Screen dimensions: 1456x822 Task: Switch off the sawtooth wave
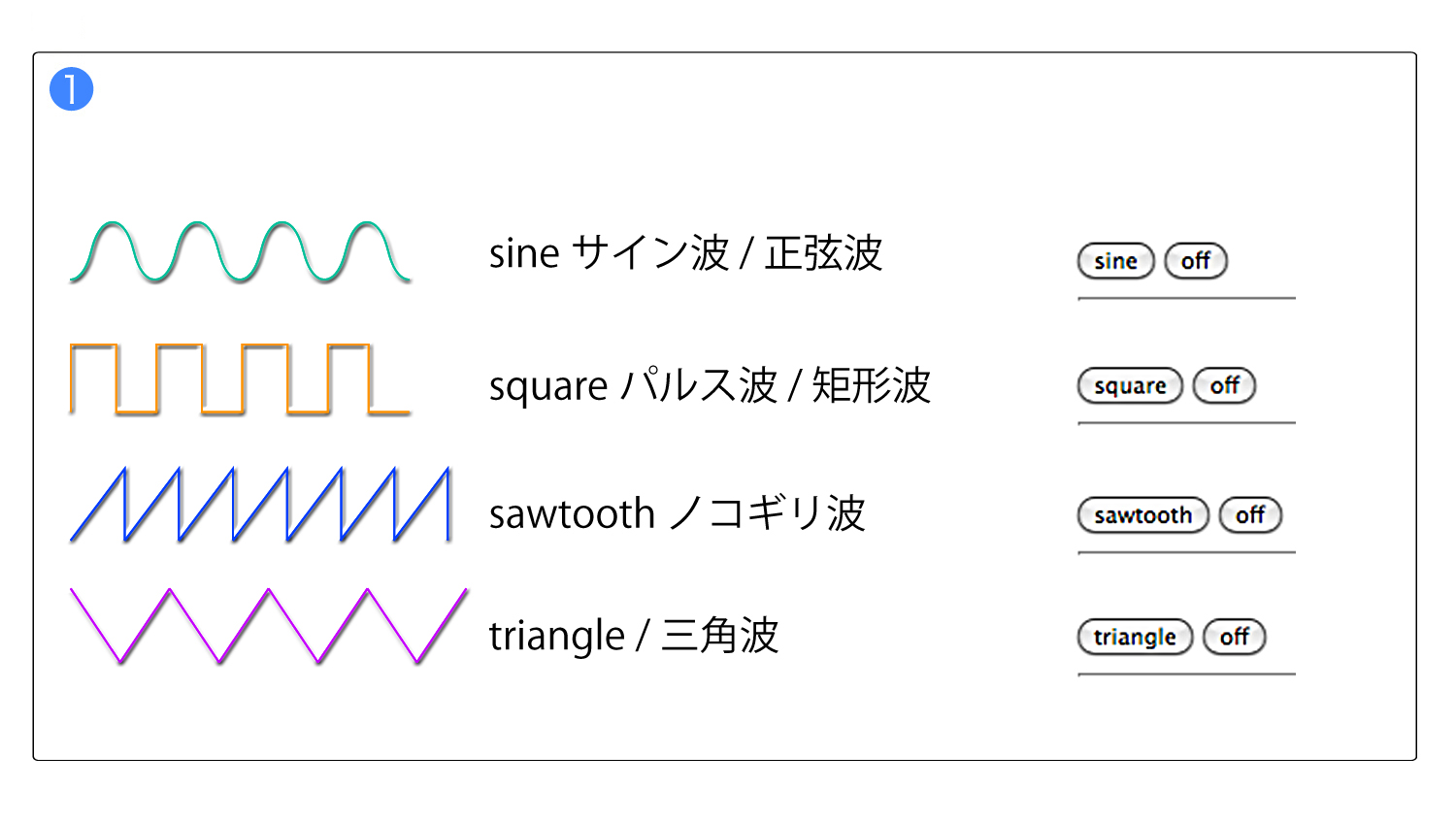pyautogui.click(x=1250, y=514)
